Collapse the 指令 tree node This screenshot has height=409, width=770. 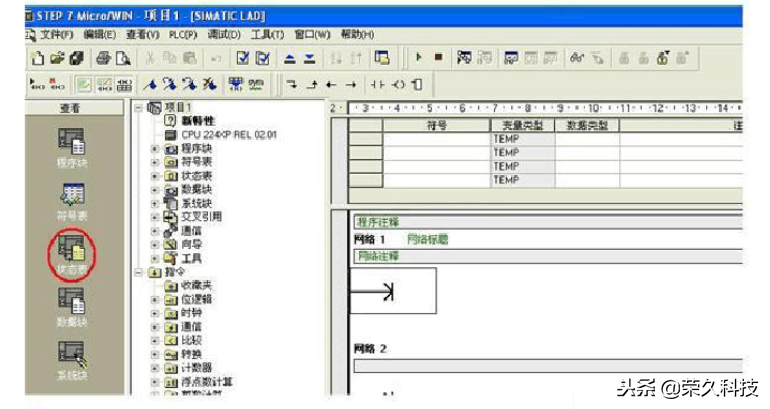coord(139,271)
